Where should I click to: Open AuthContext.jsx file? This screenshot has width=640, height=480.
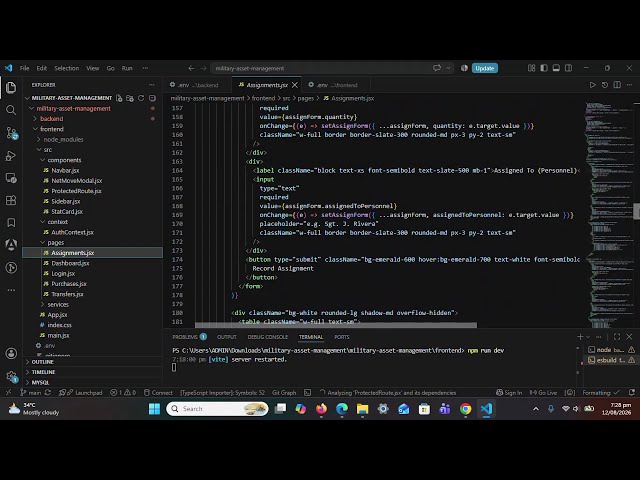72,232
